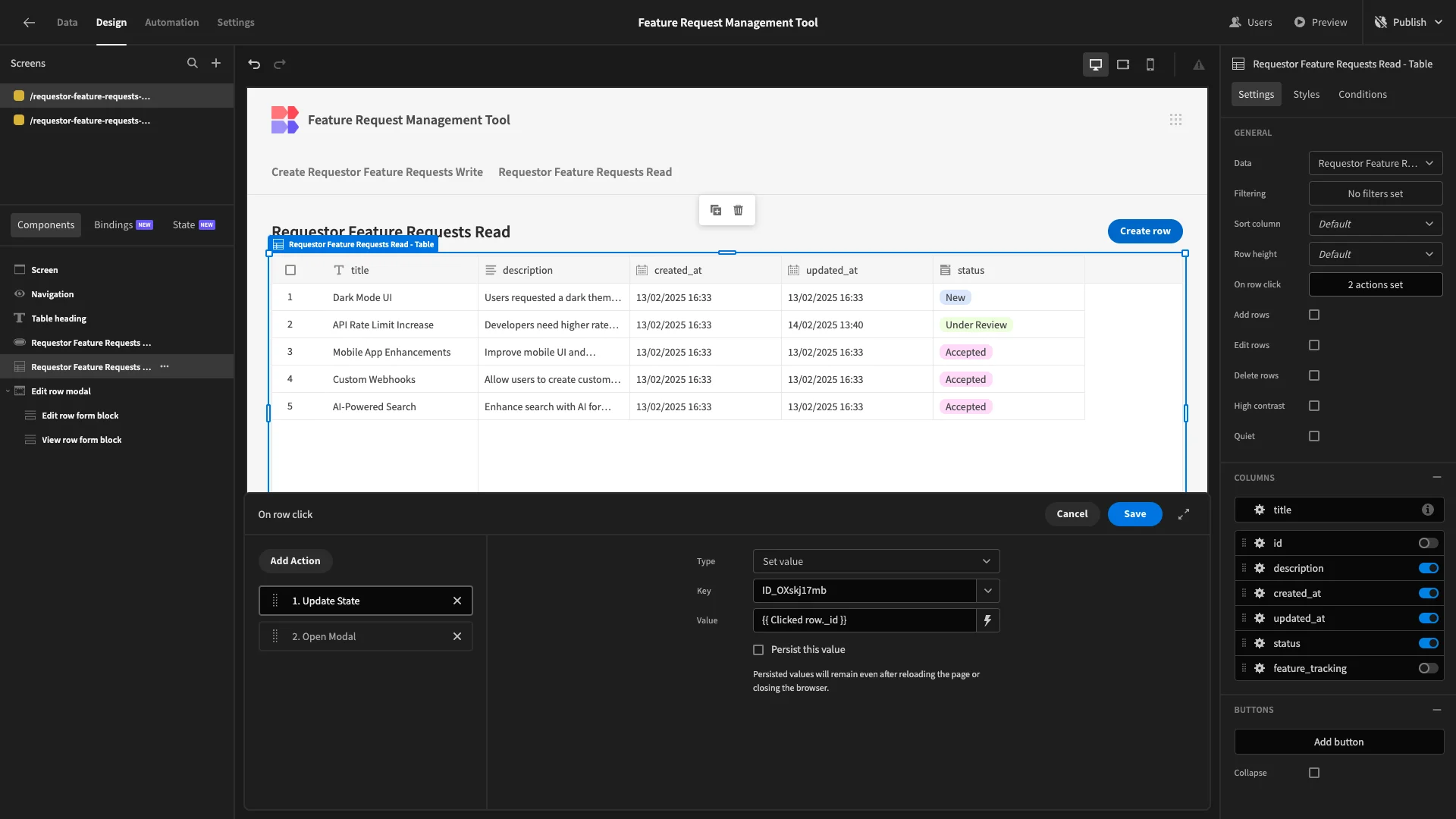Click the Preview play button

coord(1320,23)
